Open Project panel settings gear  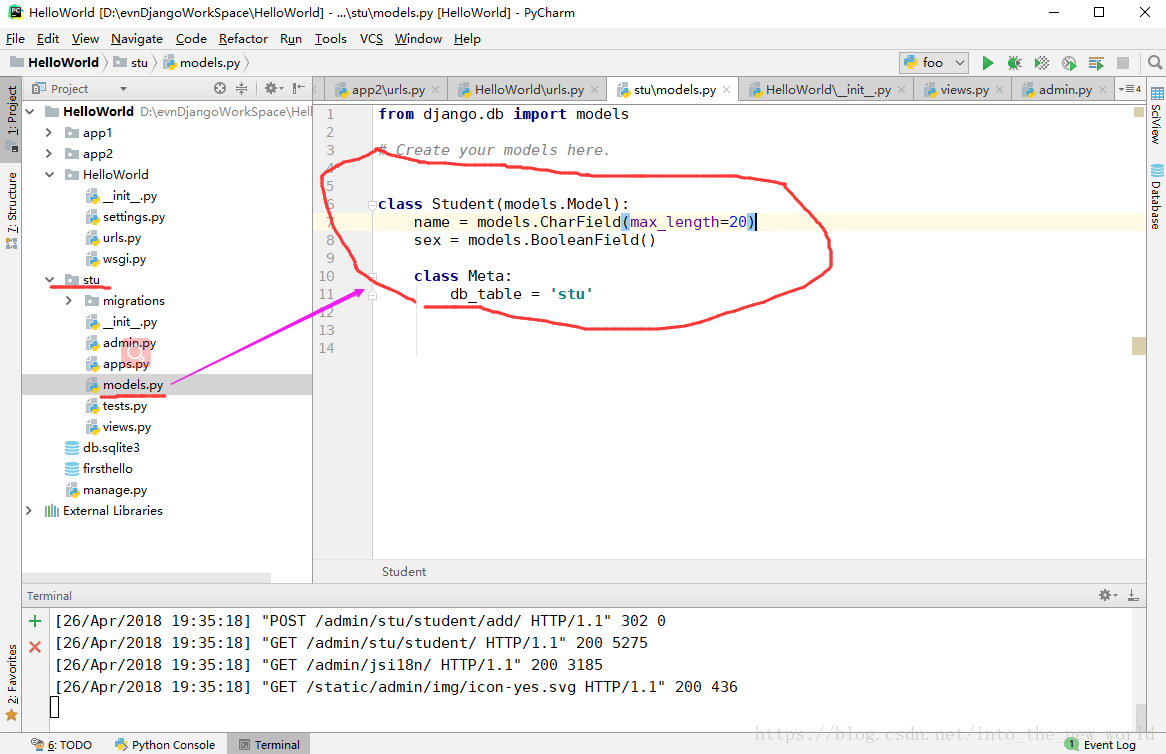[x=272, y=88]
